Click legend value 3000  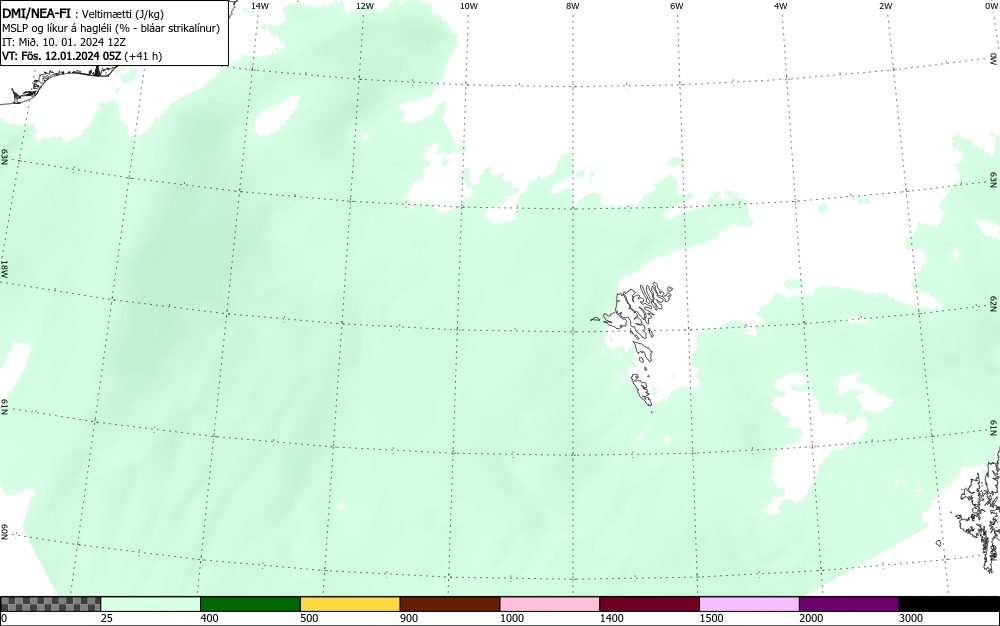[x=911, y=618]
